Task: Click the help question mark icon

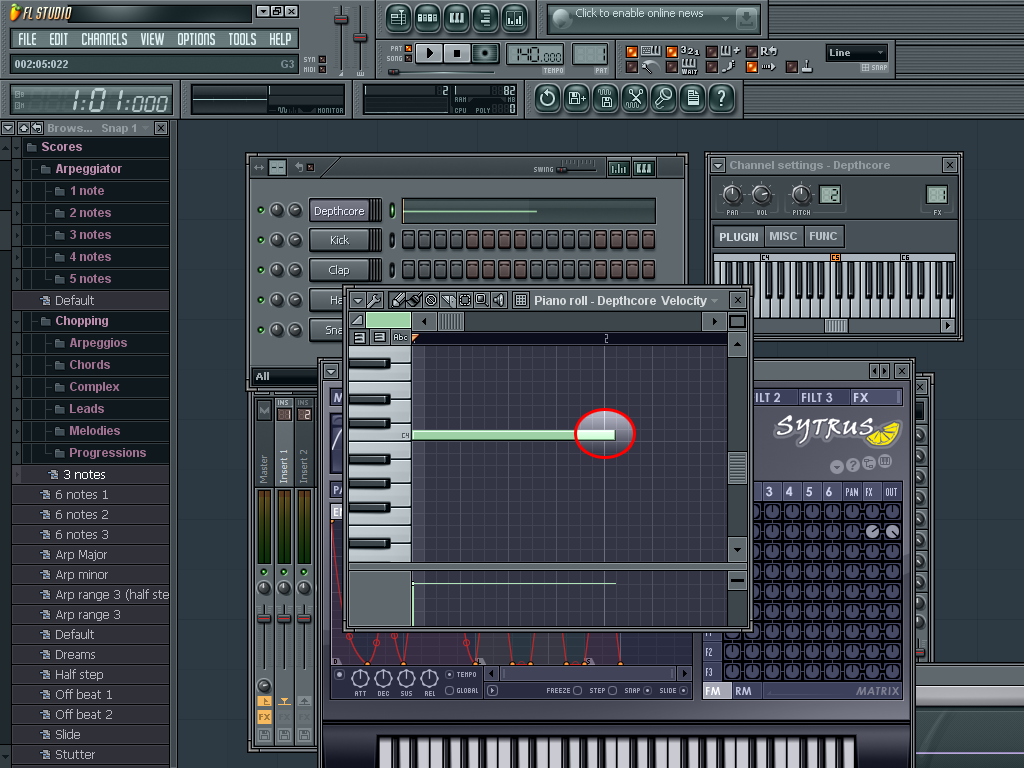Action: tap(721, 98)
